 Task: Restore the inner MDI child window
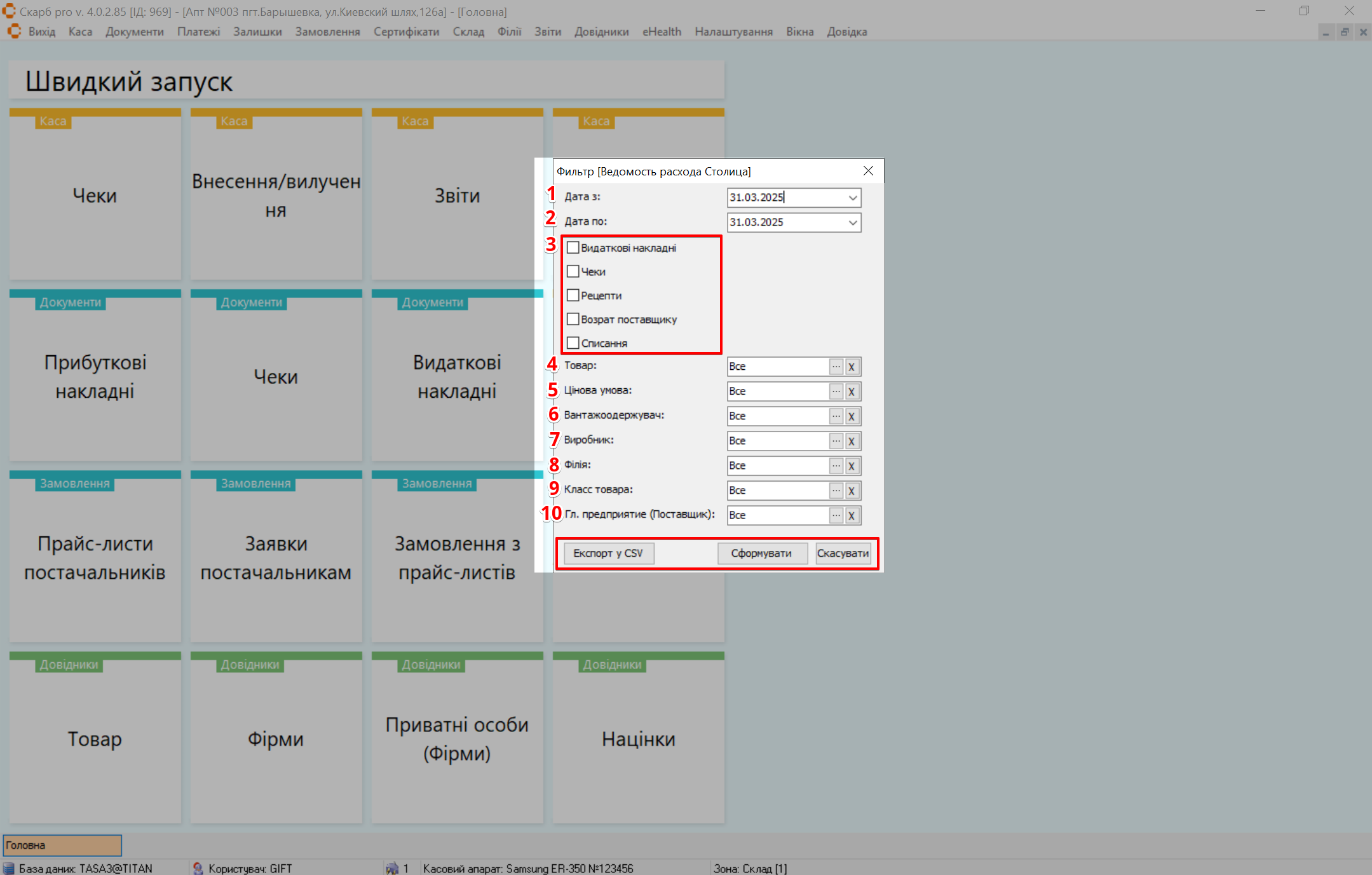pyautogui.click(x=1345, y=32)
